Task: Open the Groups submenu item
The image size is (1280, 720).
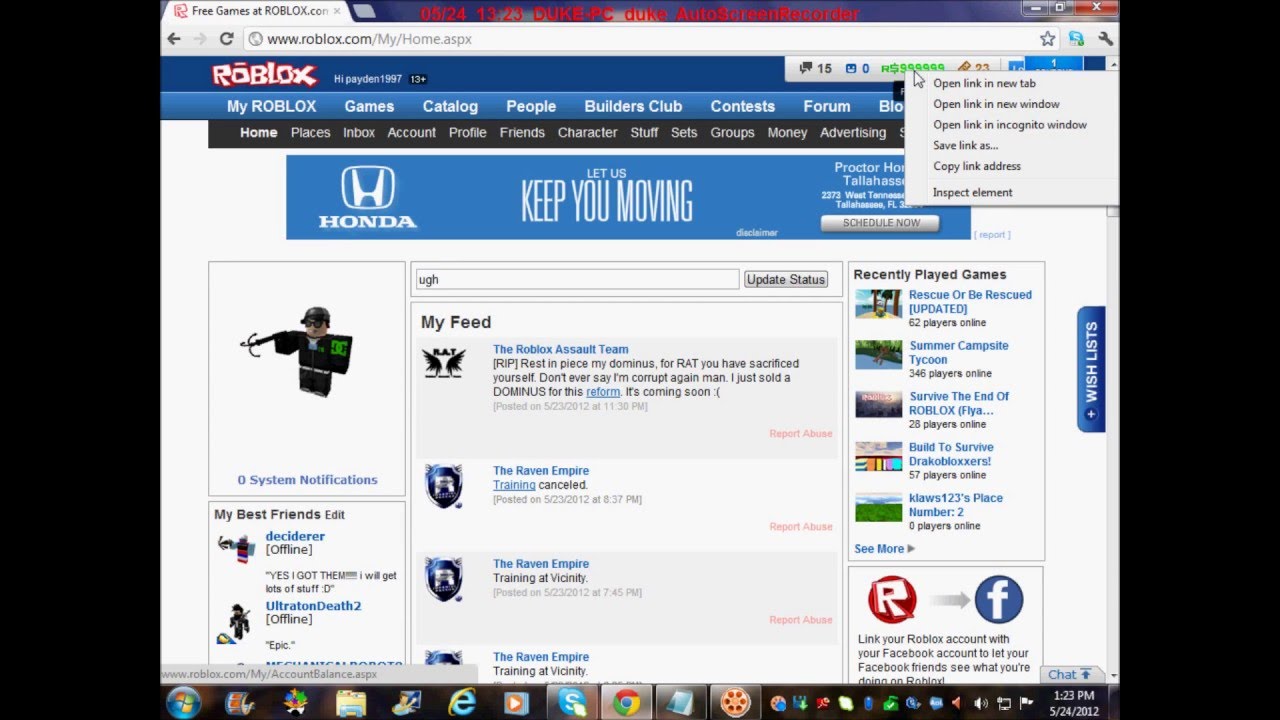Action: (732, 132)
